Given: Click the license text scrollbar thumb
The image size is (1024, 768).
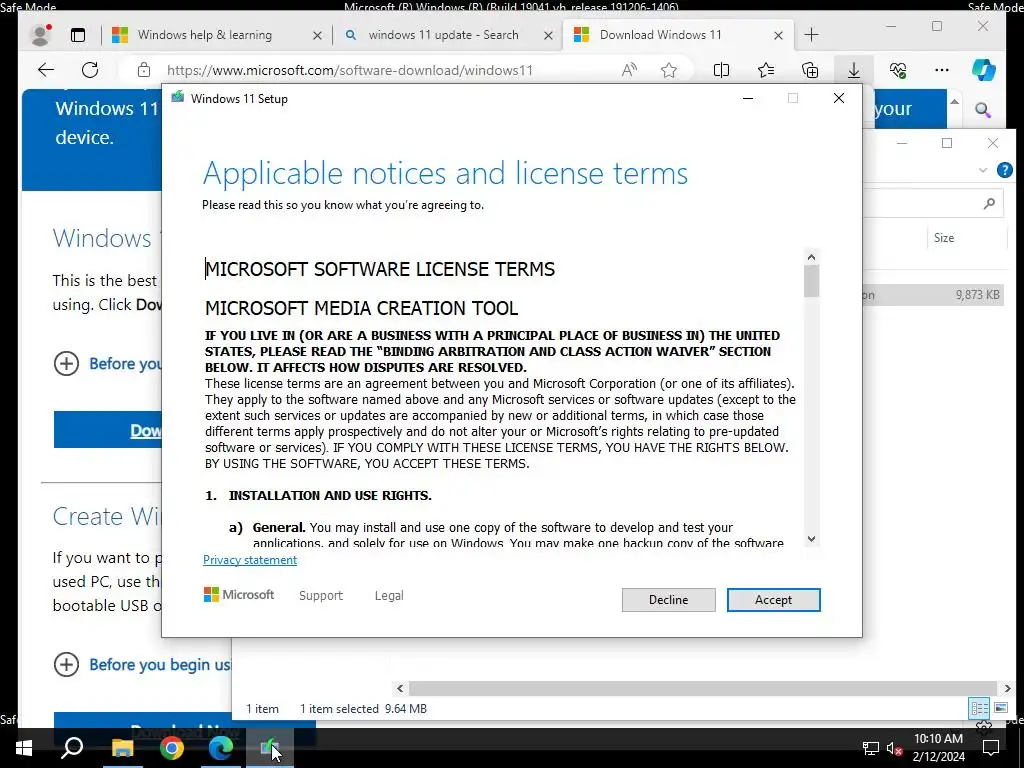Looking at the screenshot, I should coord(811,281).
